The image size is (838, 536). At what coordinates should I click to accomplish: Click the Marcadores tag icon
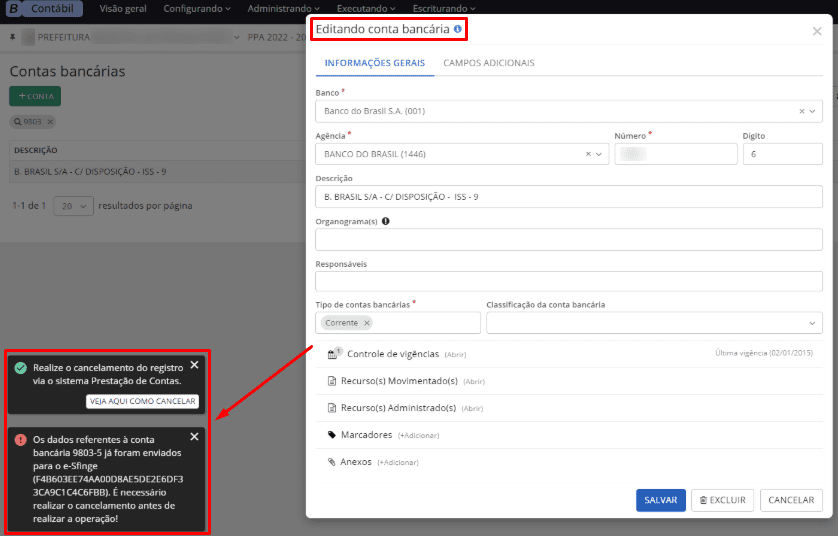point(332,435)
